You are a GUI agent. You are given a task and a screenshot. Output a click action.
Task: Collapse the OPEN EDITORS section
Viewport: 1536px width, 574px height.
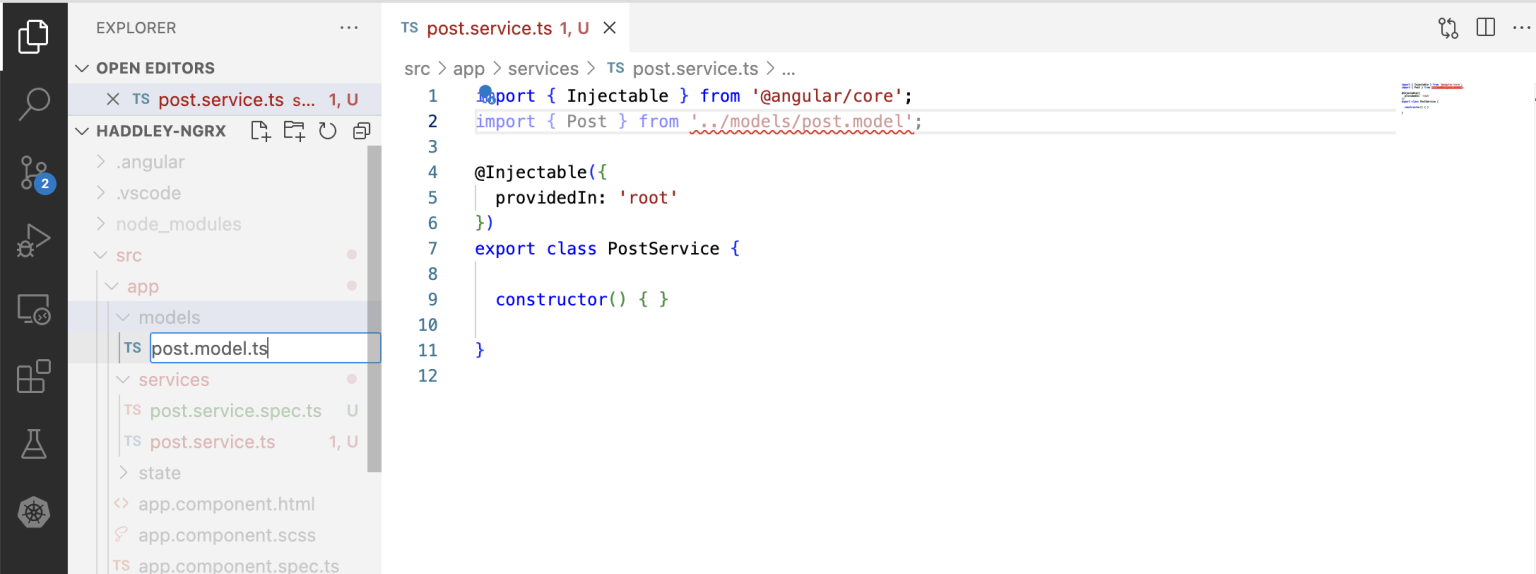point(83,68)
